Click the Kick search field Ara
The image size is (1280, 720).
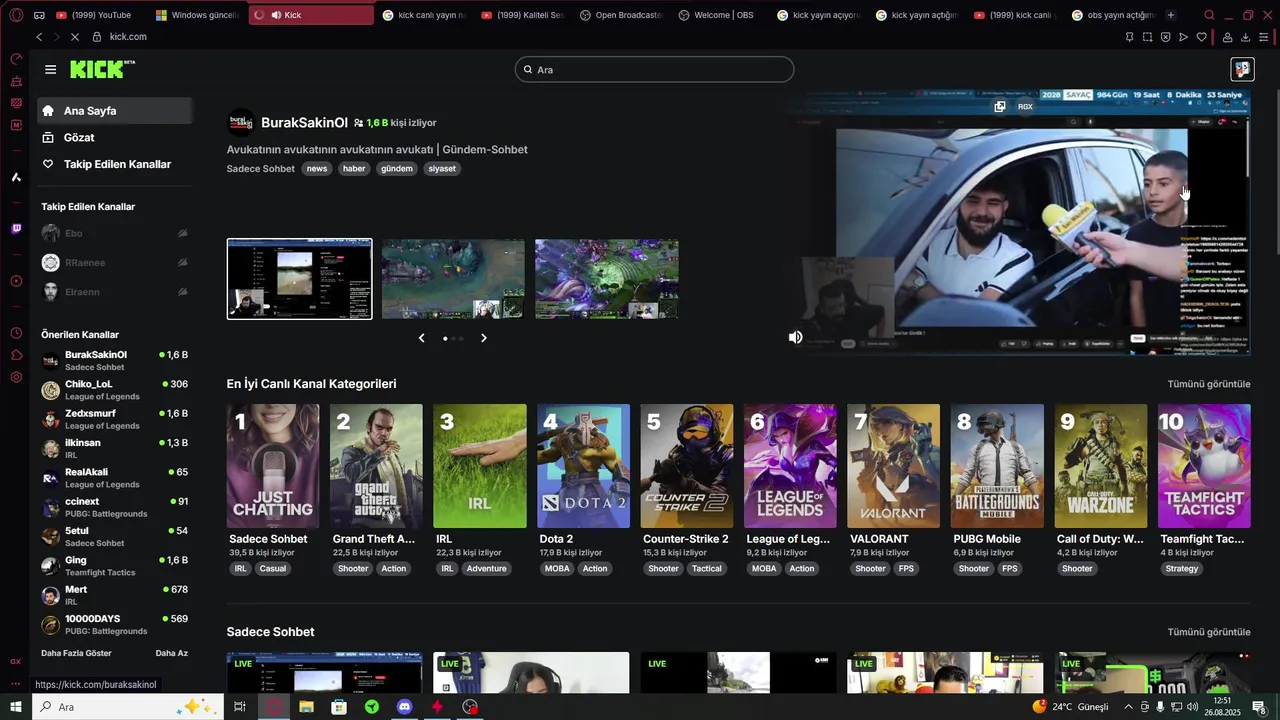pos(655,69)
